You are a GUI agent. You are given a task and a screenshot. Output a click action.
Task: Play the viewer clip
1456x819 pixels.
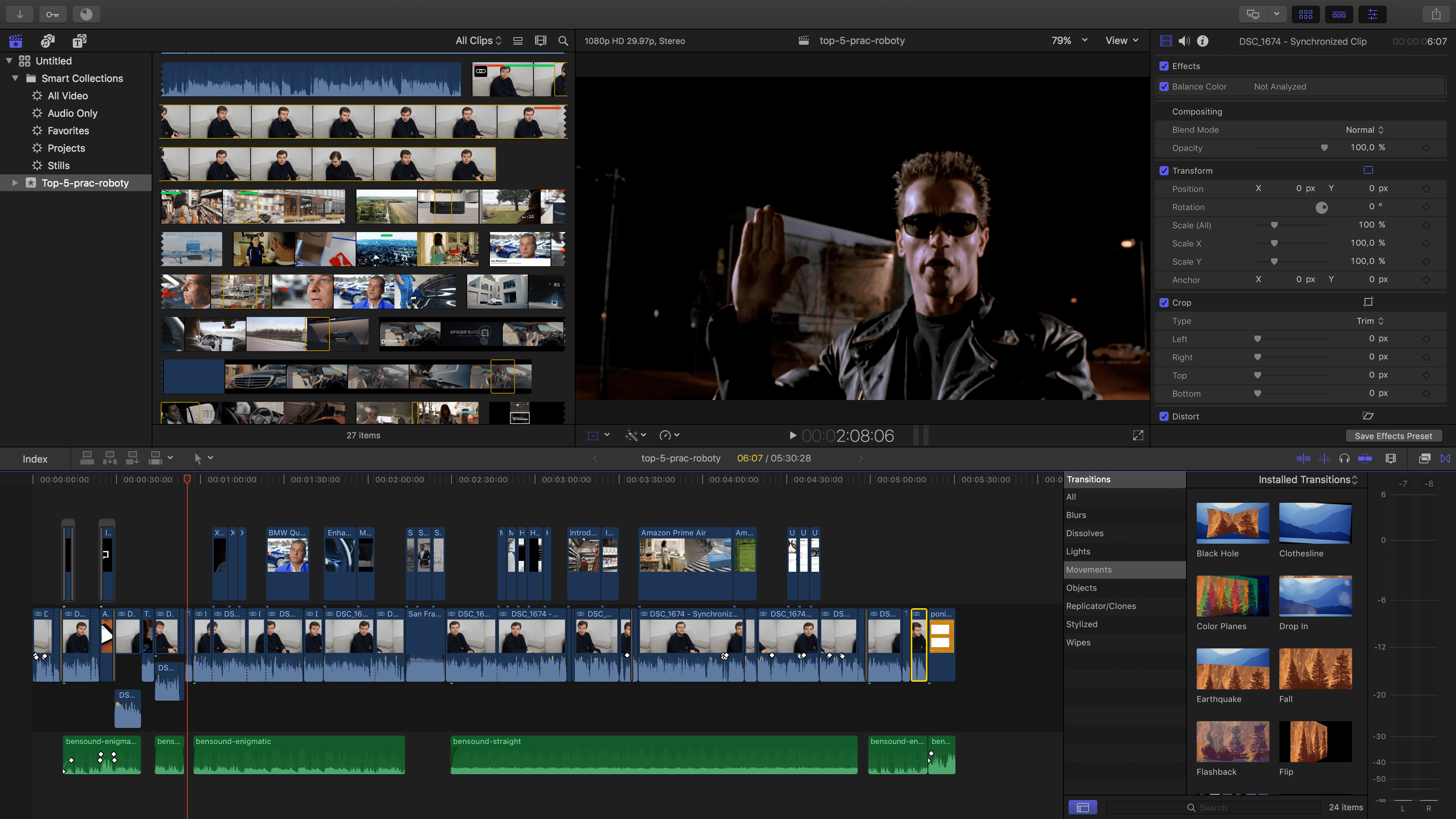792,435
